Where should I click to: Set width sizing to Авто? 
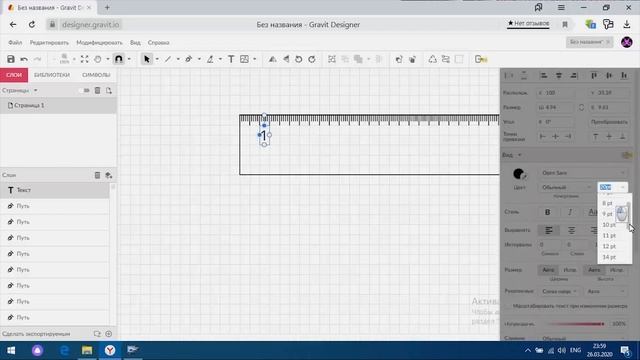click(x=548, y=270)
